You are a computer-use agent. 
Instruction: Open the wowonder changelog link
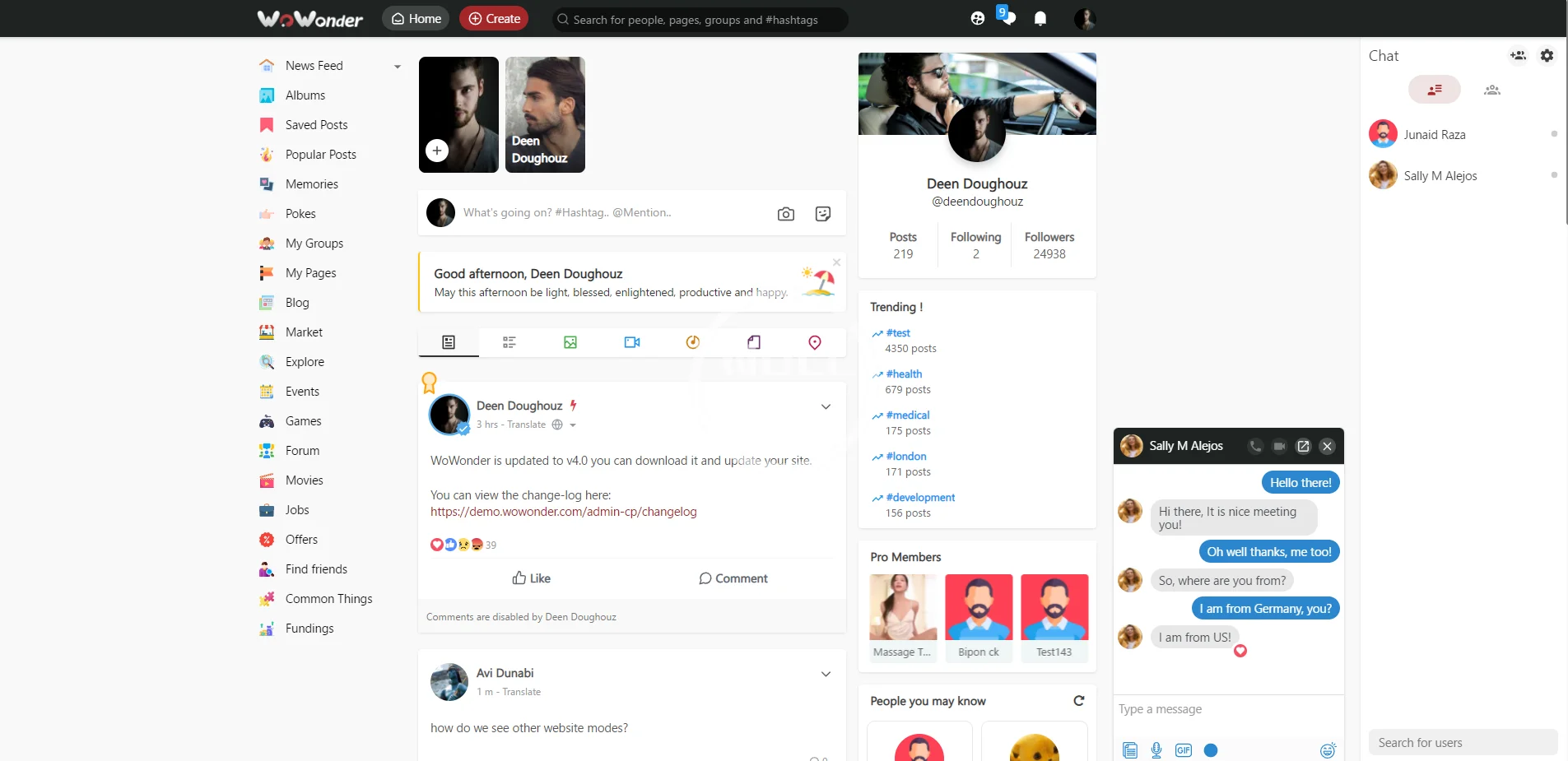(x=563, y=512)
